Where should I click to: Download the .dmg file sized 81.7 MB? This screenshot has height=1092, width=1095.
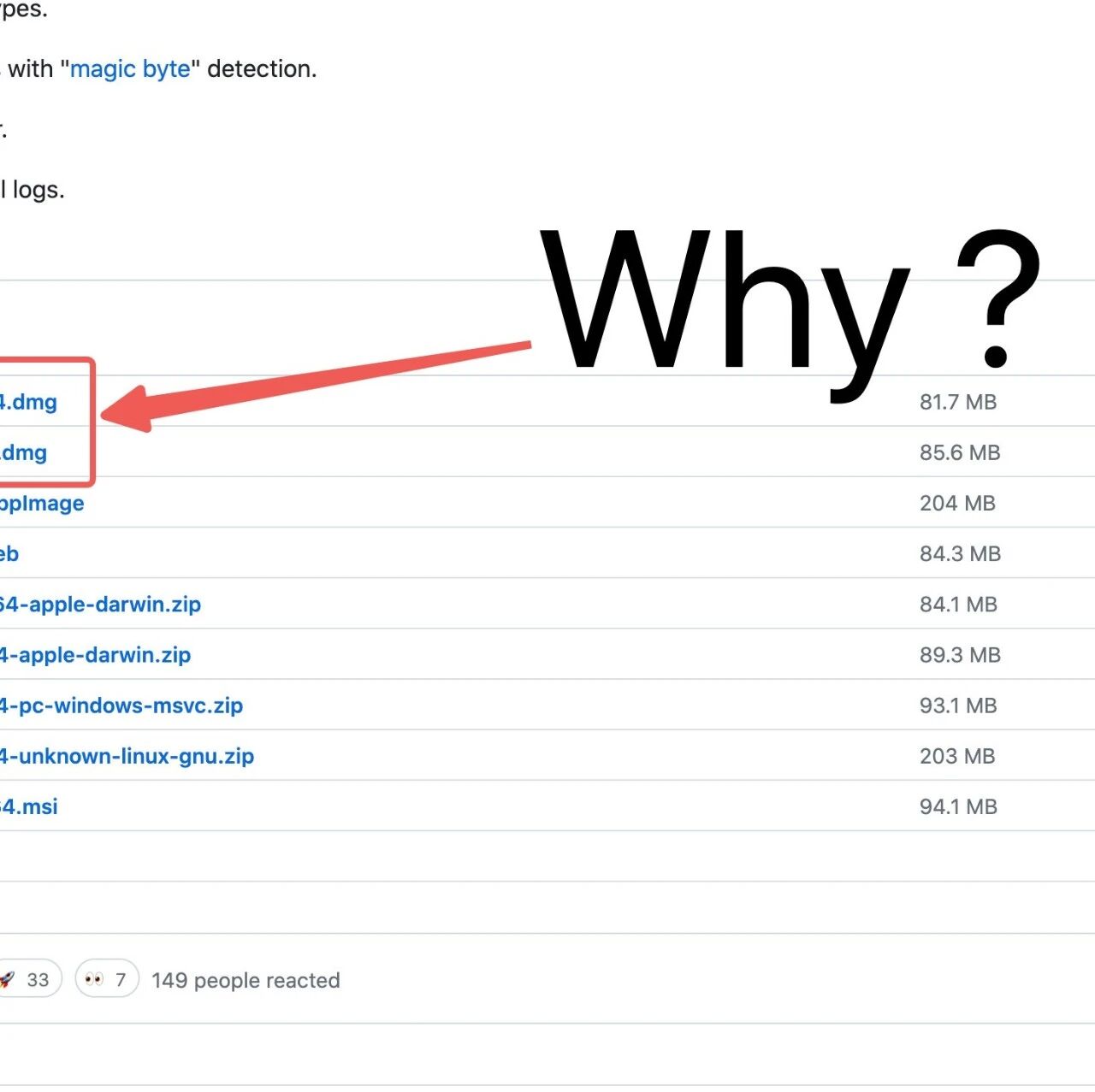(x=29, y=402)
